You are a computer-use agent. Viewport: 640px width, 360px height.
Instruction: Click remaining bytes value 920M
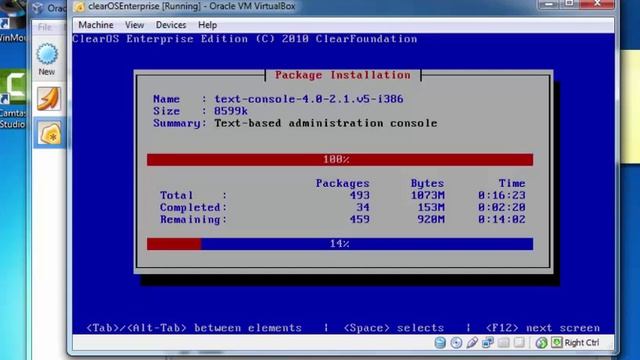point(431,219)
